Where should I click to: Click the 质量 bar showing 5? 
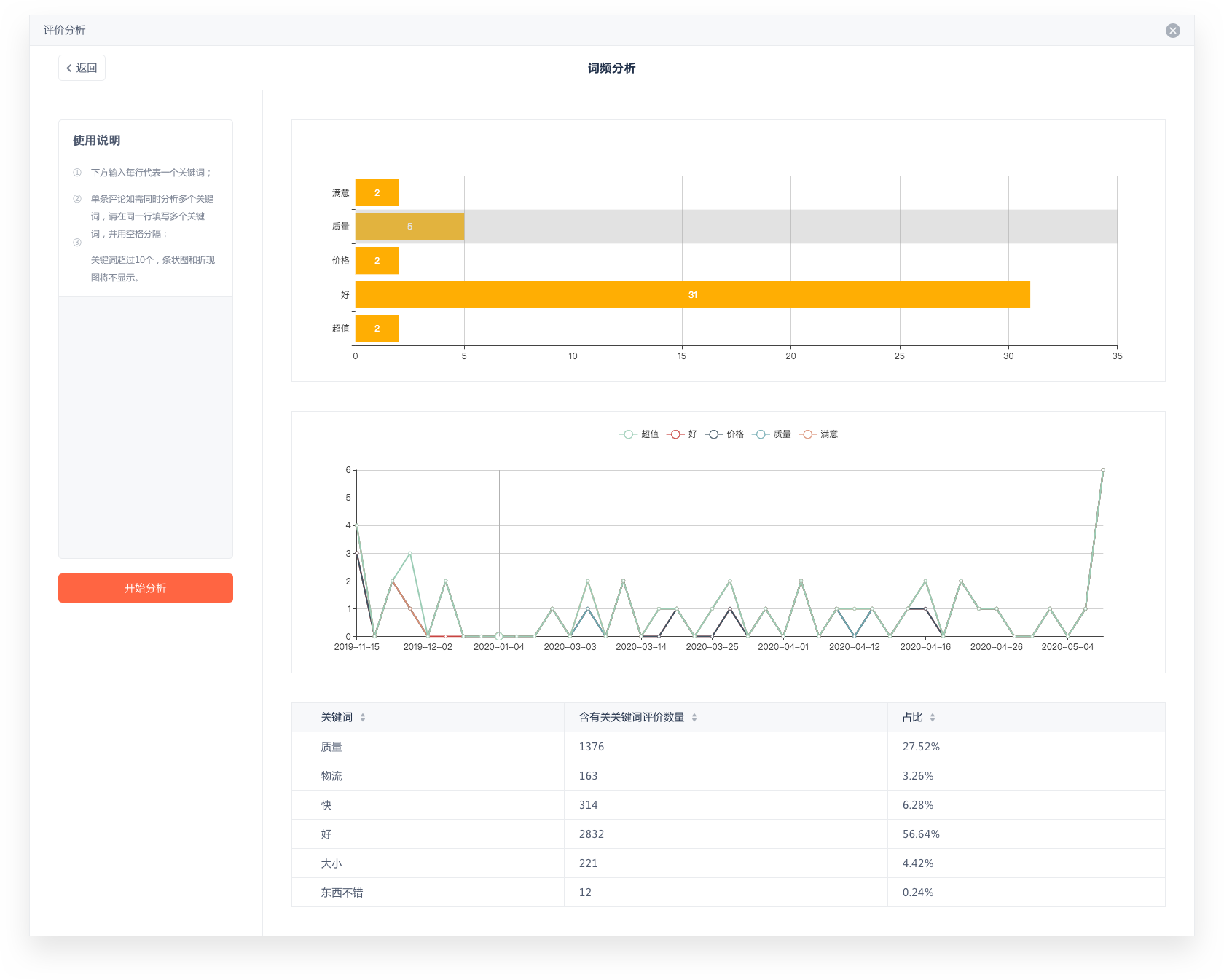tap(410, 227)
